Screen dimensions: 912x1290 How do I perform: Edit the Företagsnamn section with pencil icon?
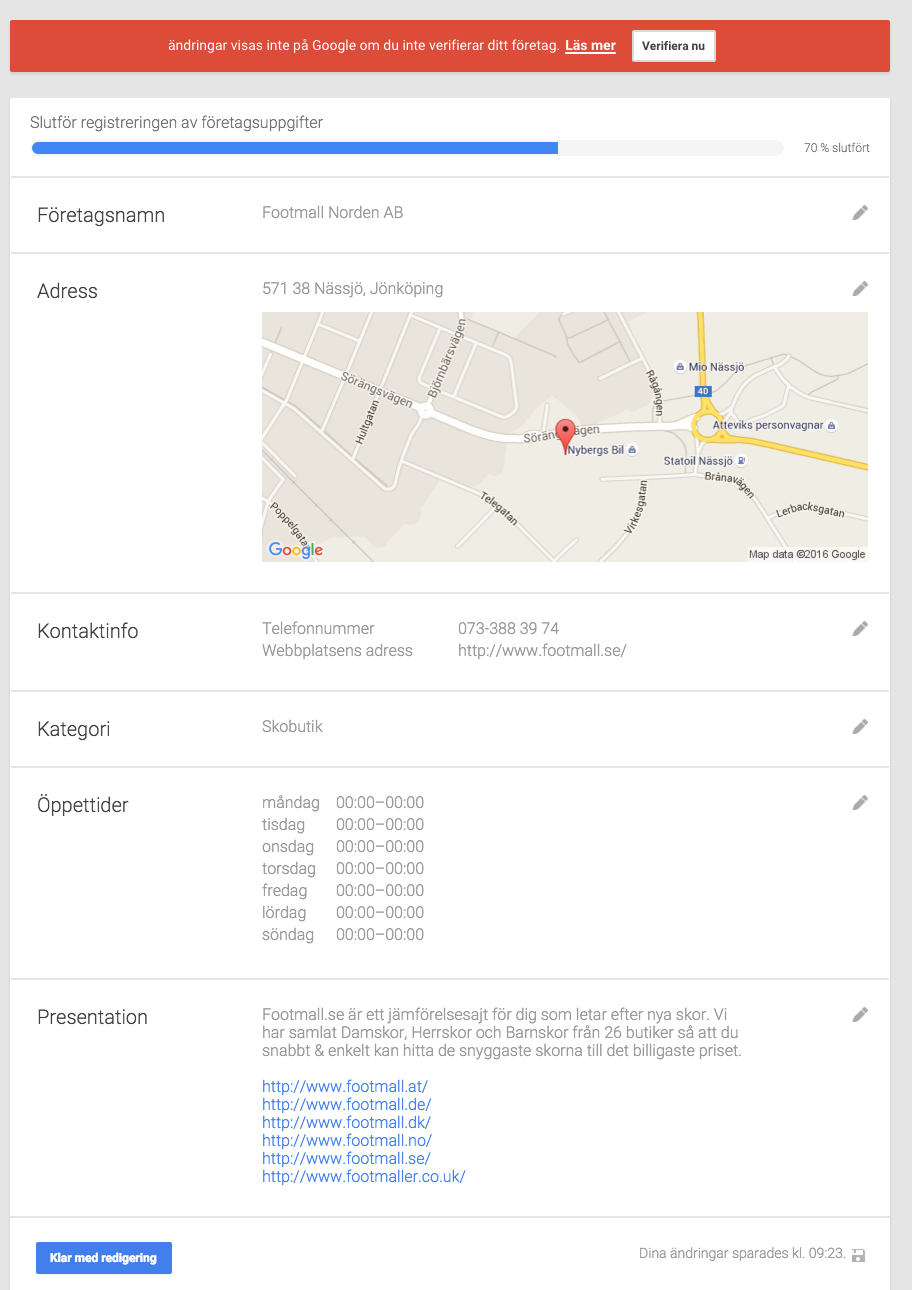click(860, 212)
